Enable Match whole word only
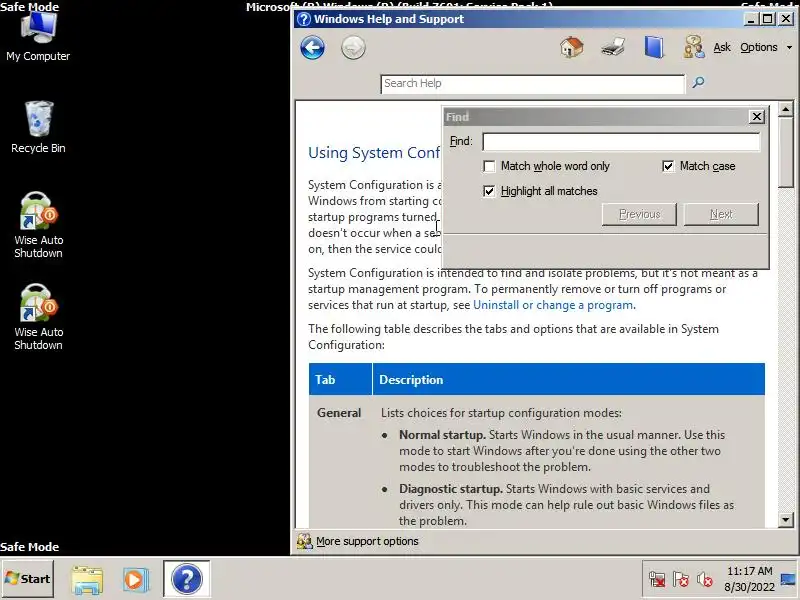 pos(489,166)
